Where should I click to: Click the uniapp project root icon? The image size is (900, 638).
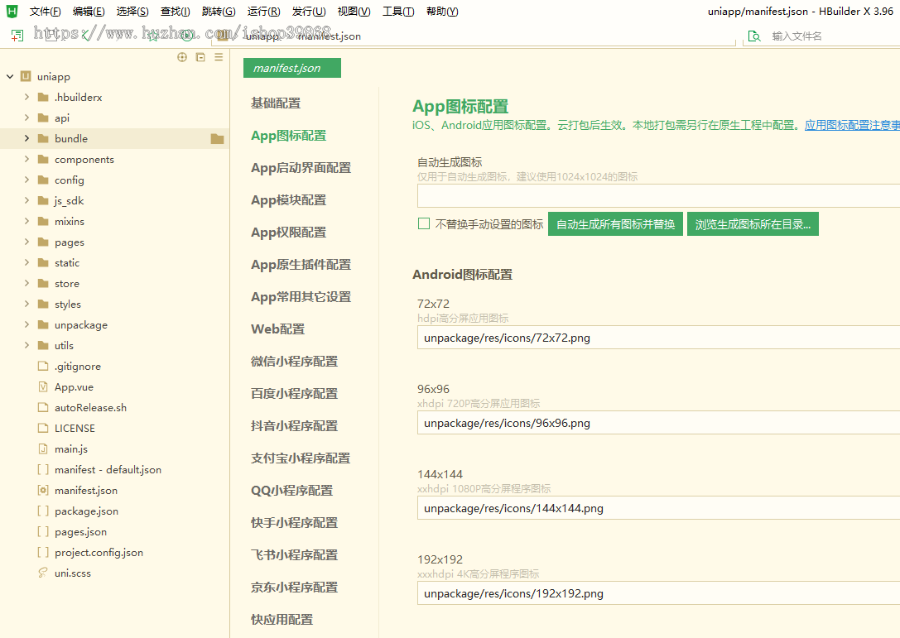point(26,76)
